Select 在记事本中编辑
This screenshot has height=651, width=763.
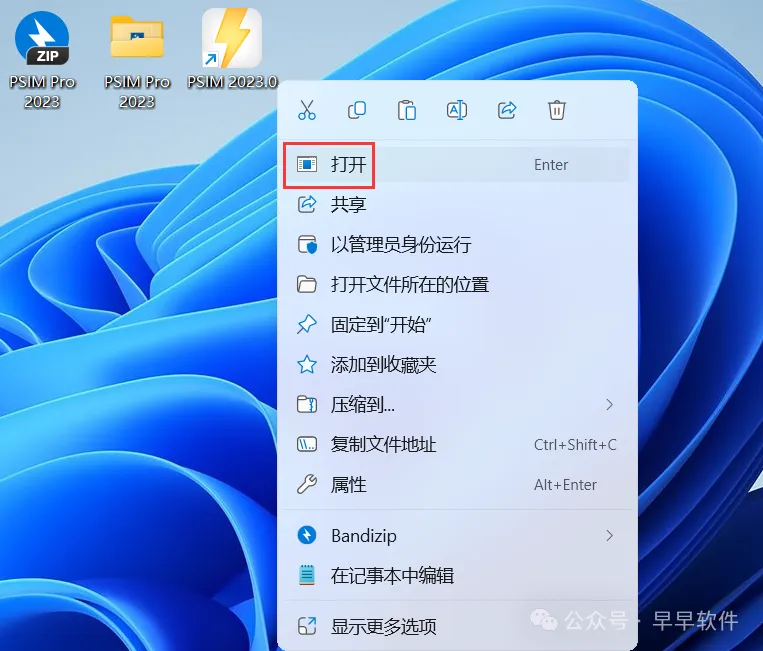tap(456, 576)
